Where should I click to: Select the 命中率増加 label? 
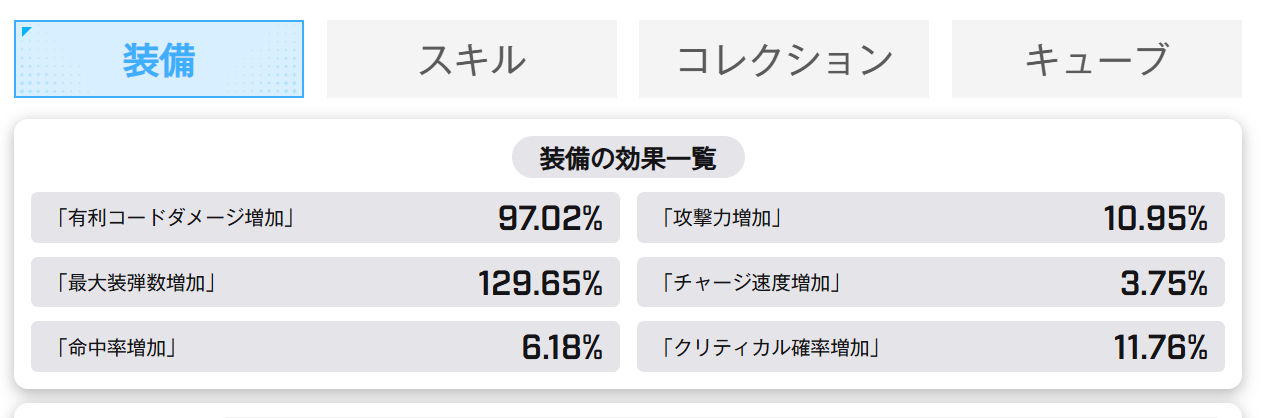tap(117, 347)
